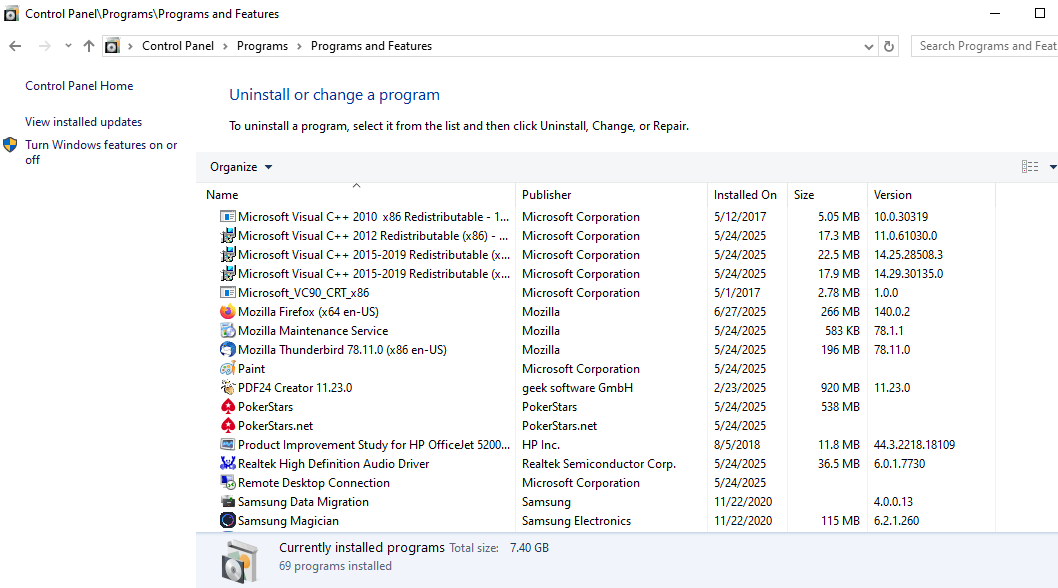Viewport: 1058px width, 588px height.
Task: Sort by Version column header
Action: (x=893, y=194)
